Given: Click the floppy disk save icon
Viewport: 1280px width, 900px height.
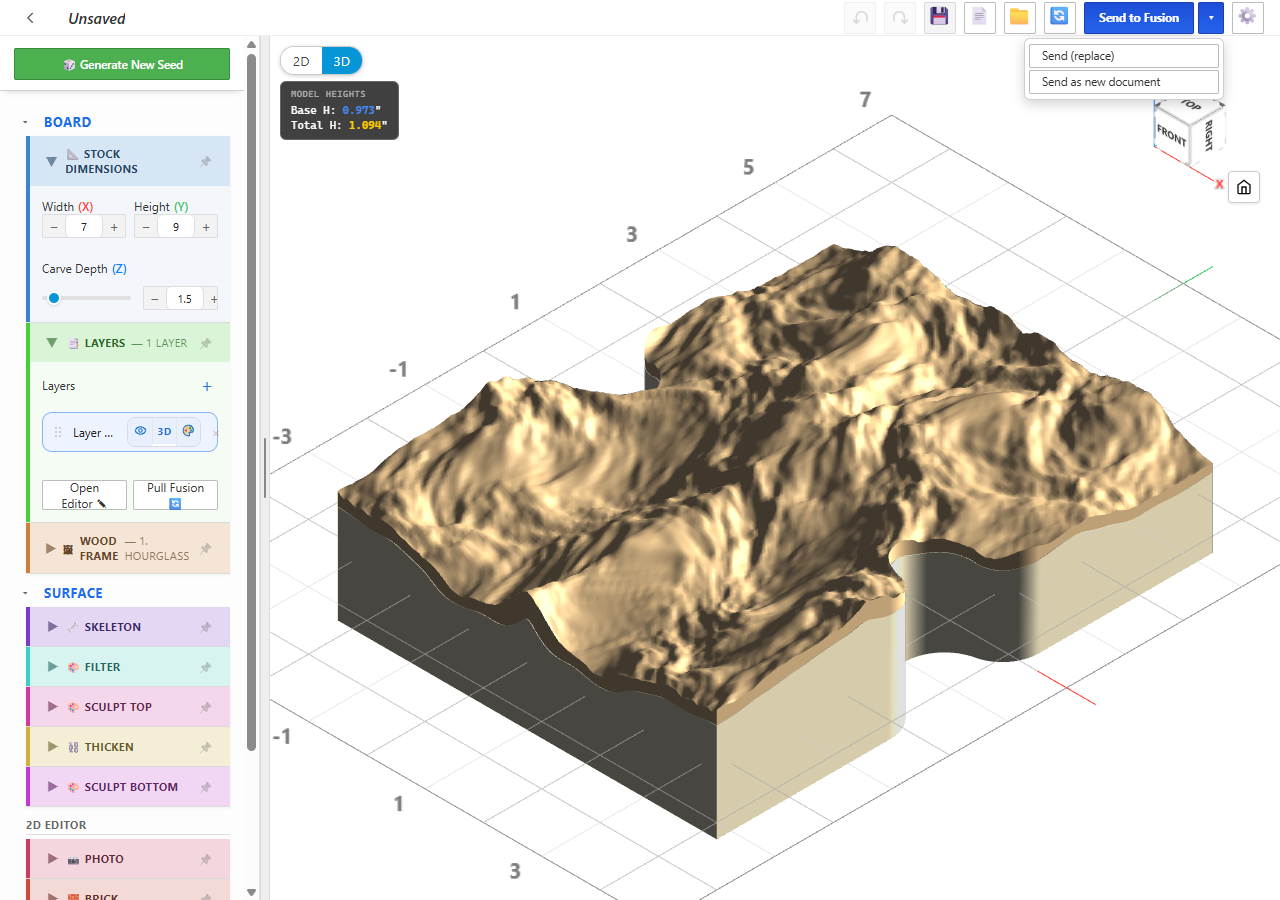Looking at the screenshot, I should [939, 17].
